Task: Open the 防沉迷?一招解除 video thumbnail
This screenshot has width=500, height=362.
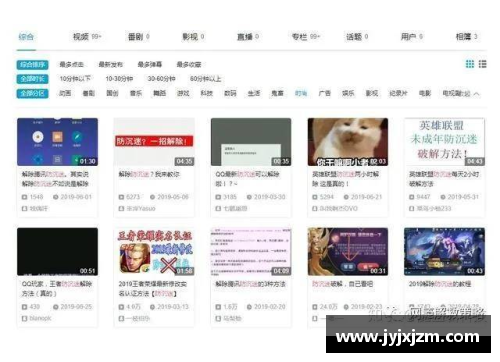Action: click(154, 142)
